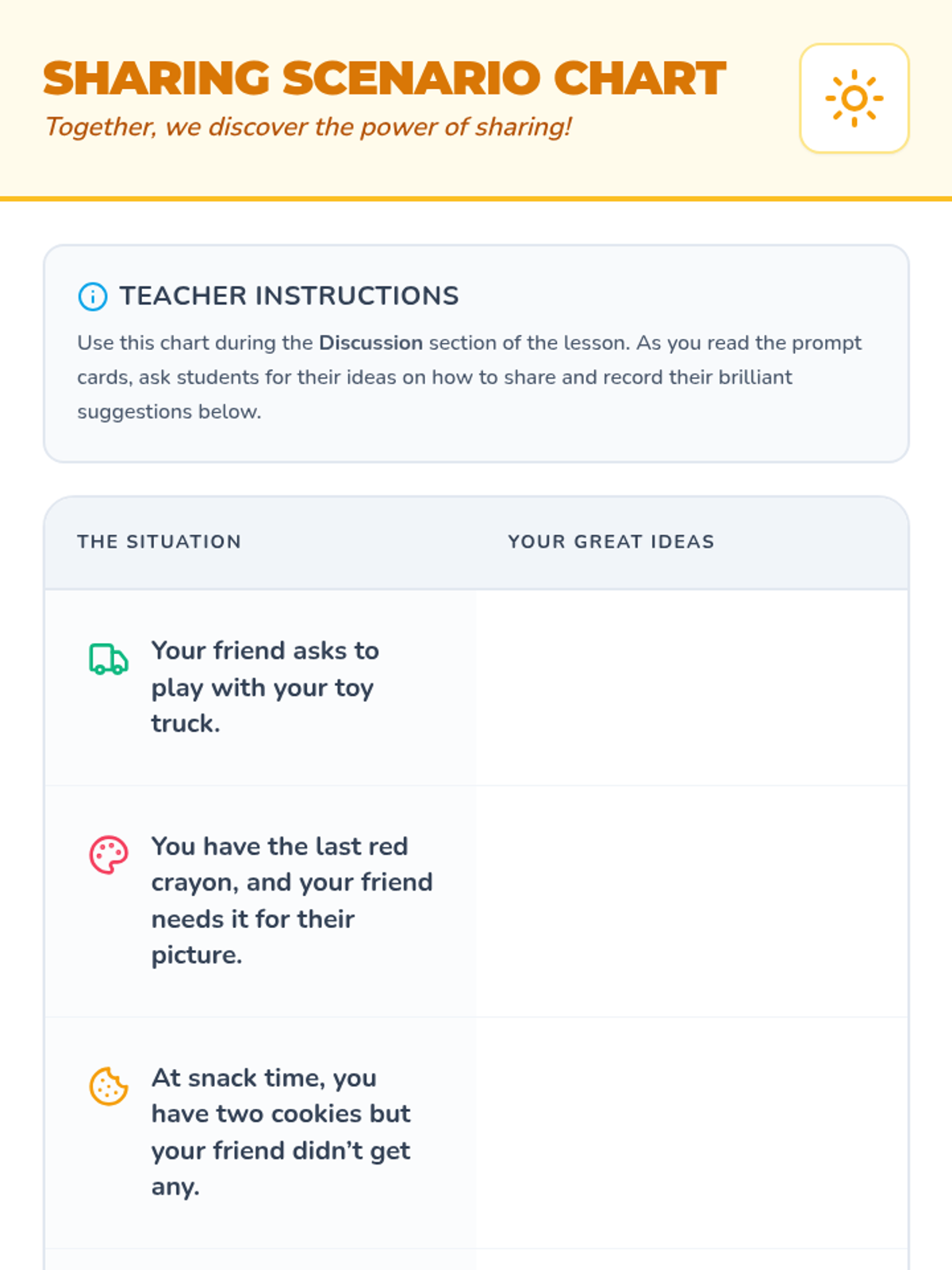Image resolution: width=952 pixels, height=1270 pixels.
Task: Click the orange cookie icon
Action: click(x=109, y=1086)
